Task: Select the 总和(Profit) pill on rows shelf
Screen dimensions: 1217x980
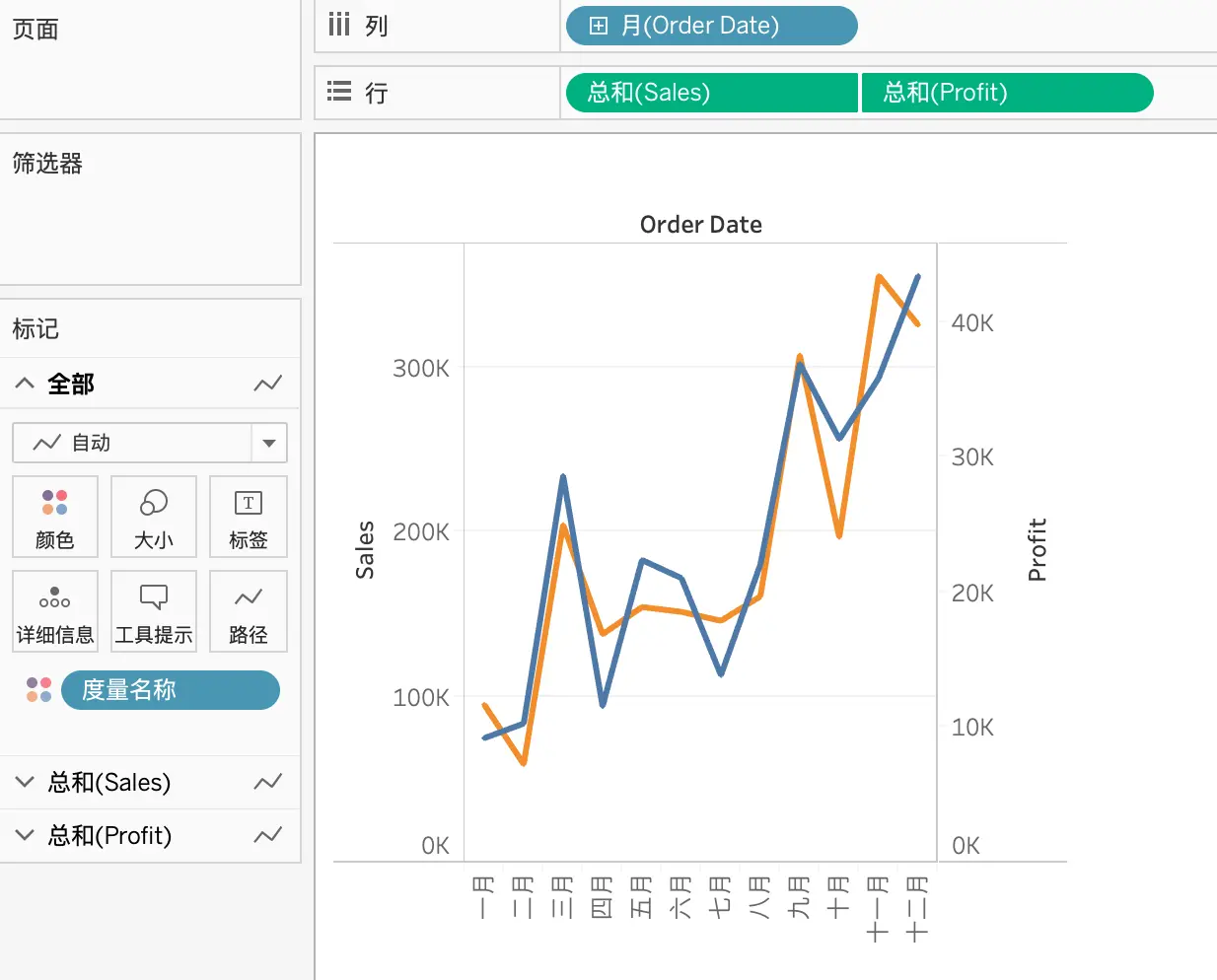Action: pos(1007,93)
